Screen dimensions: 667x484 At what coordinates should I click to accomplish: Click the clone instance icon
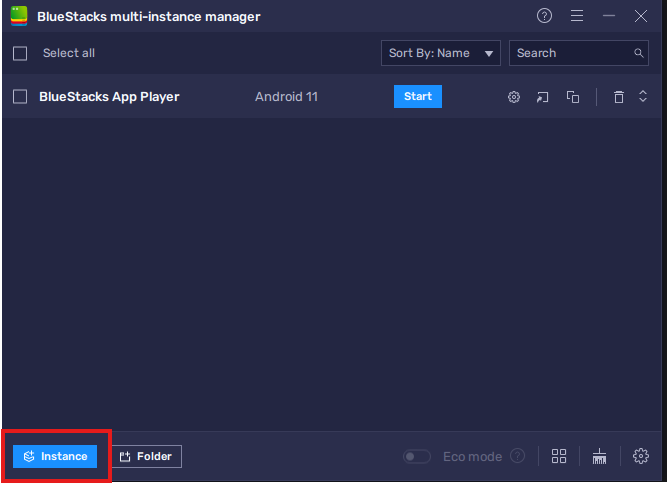(573, 97)
